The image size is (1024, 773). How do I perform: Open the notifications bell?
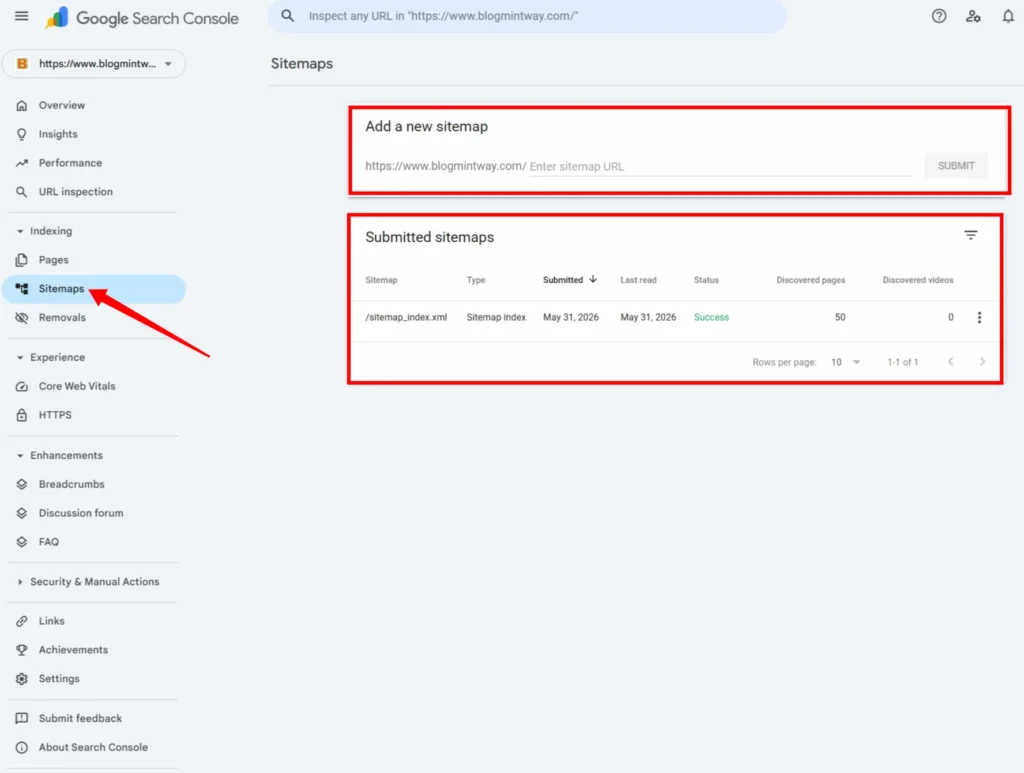coord(1008,16)
